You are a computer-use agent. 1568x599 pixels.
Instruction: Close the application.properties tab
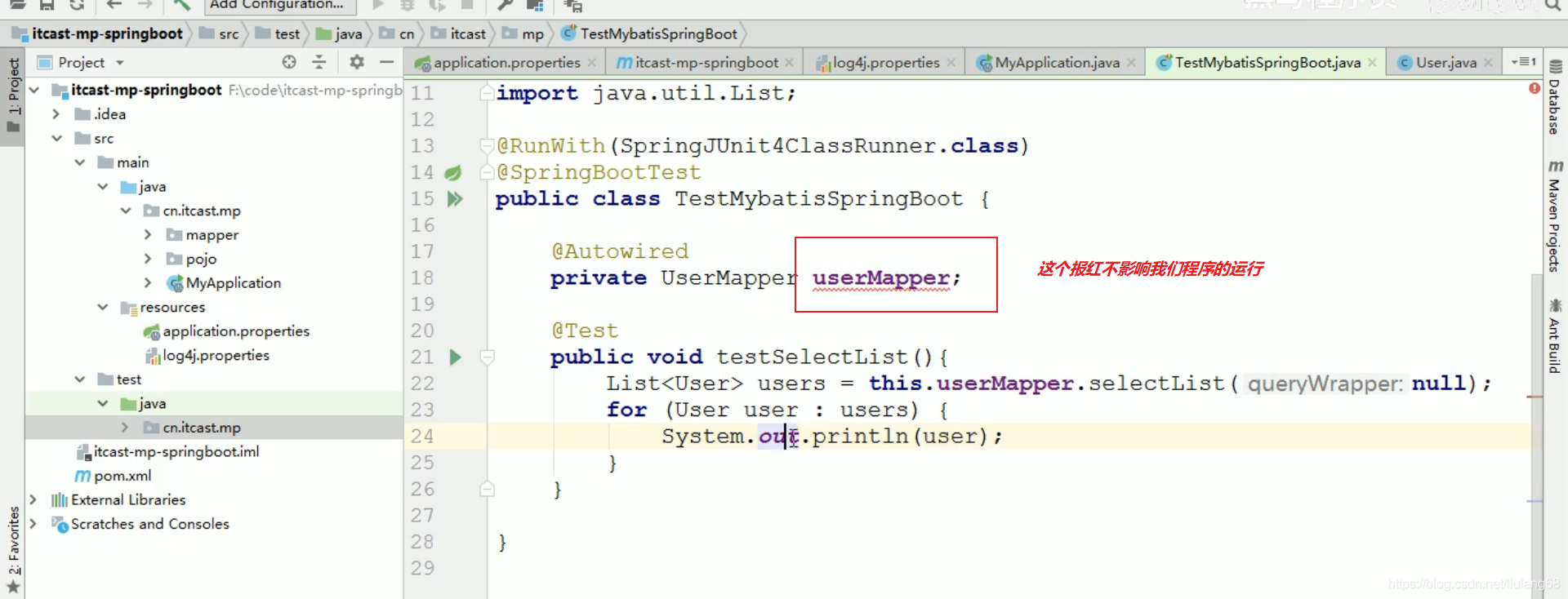coord(592,63)
